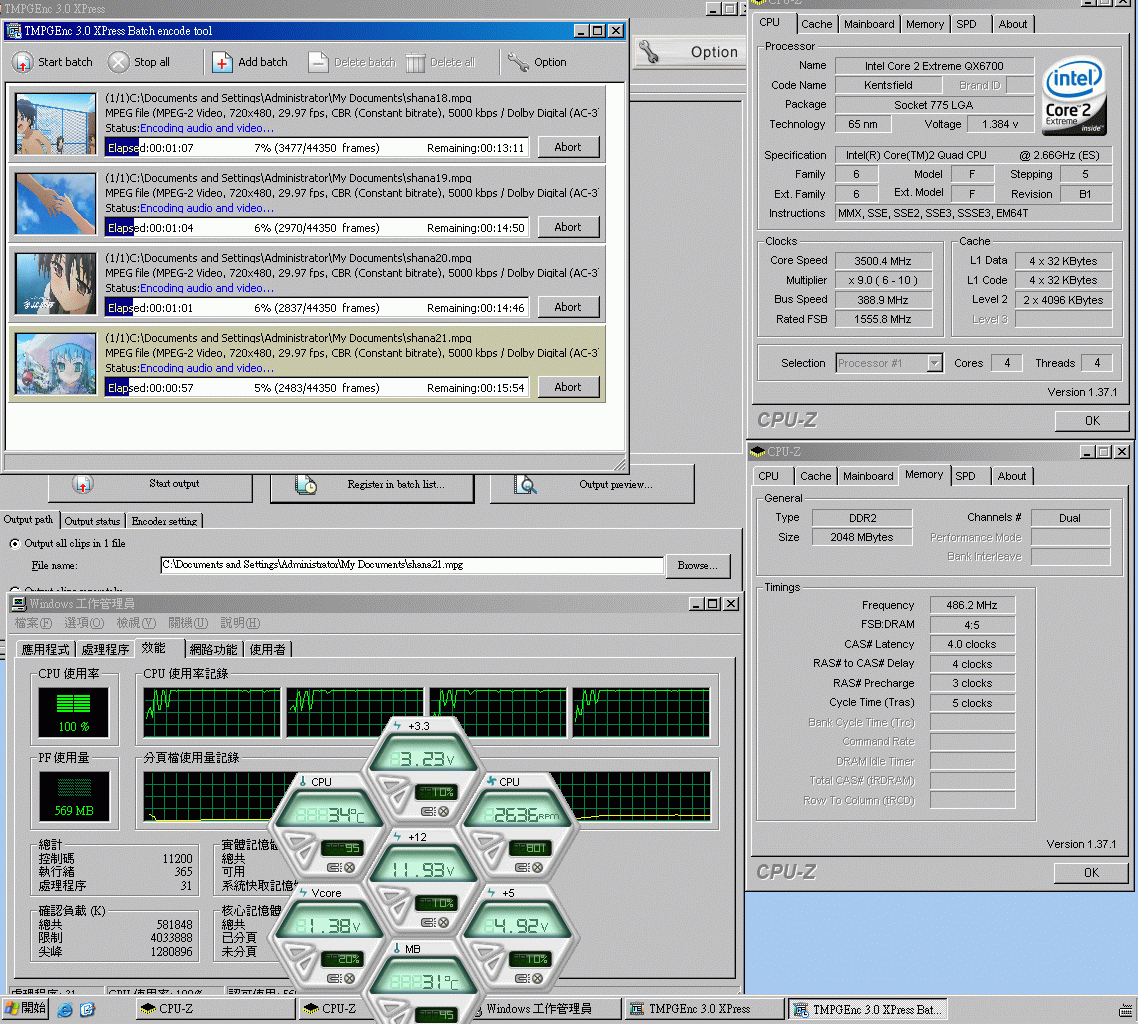Select the shana18.mpg thumbnail

point(55,123)
